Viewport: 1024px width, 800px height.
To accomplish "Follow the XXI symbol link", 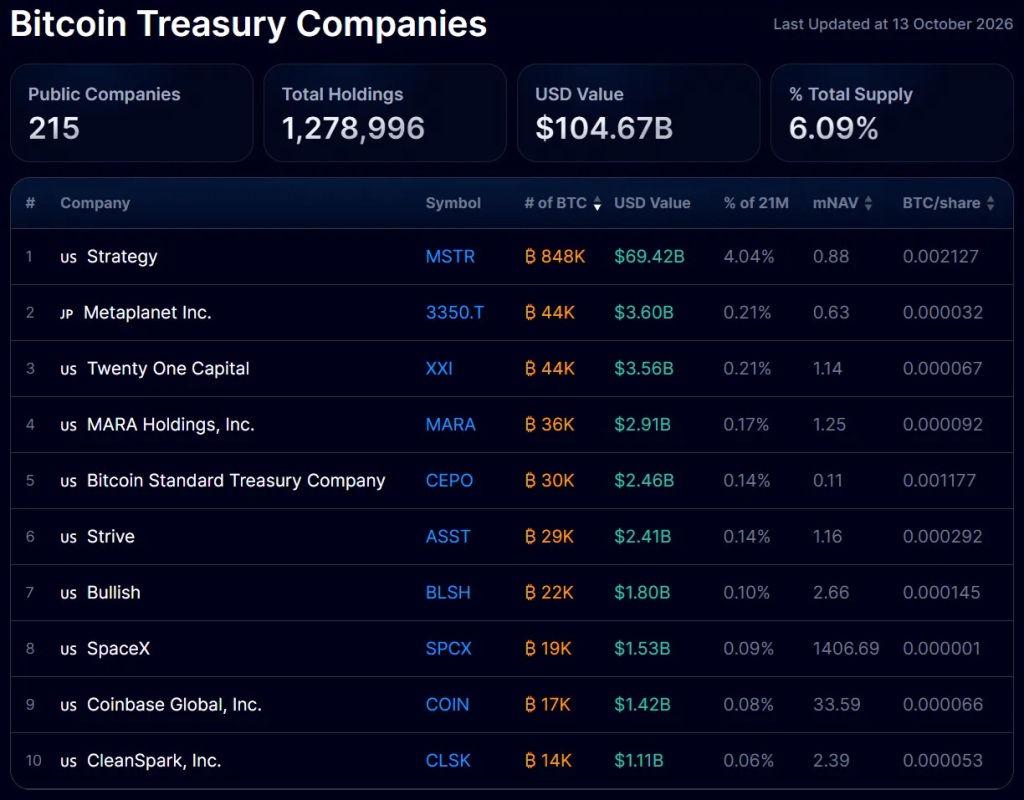I will [439, 368].
